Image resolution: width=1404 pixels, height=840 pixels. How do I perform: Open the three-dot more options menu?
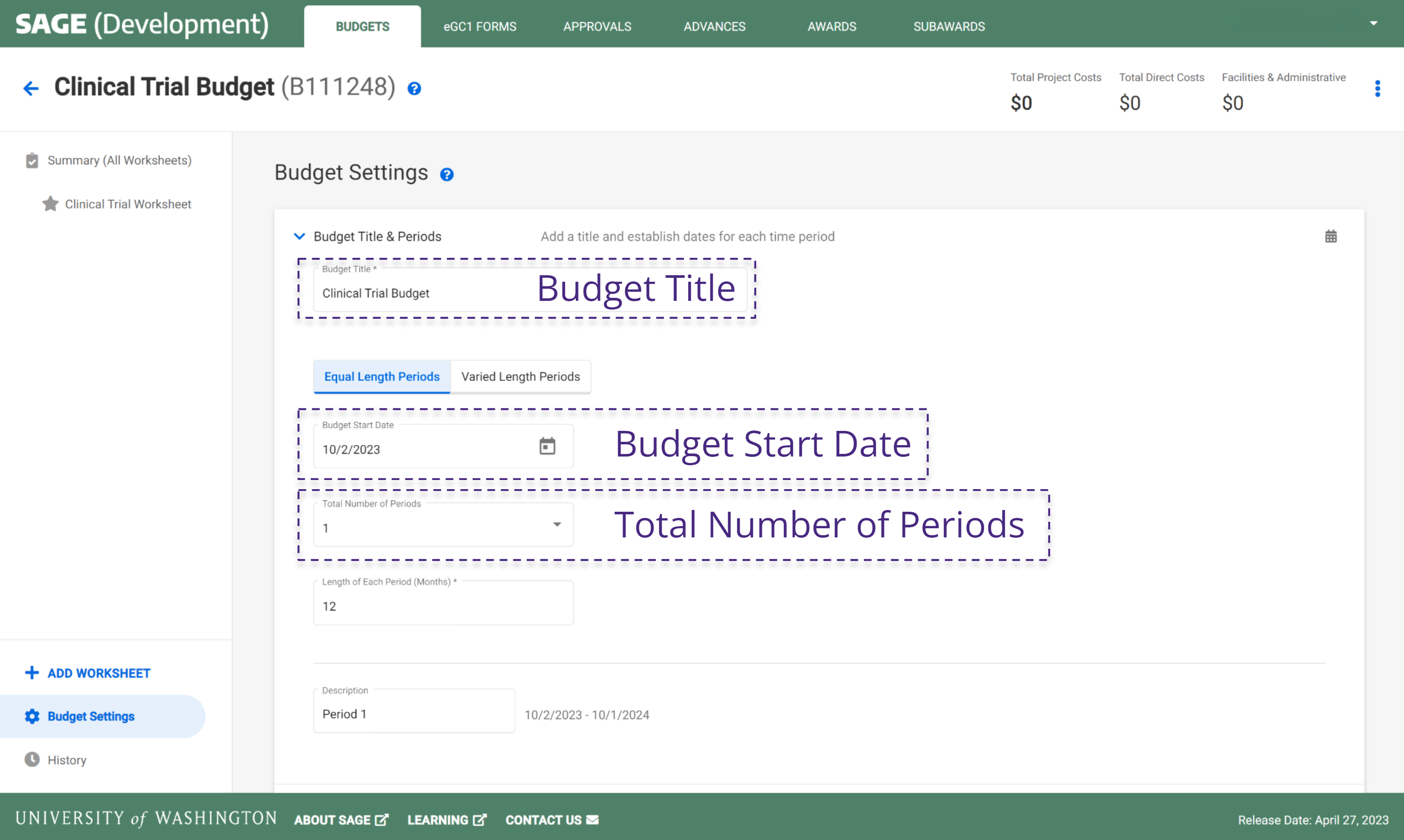click(1377, 88)
